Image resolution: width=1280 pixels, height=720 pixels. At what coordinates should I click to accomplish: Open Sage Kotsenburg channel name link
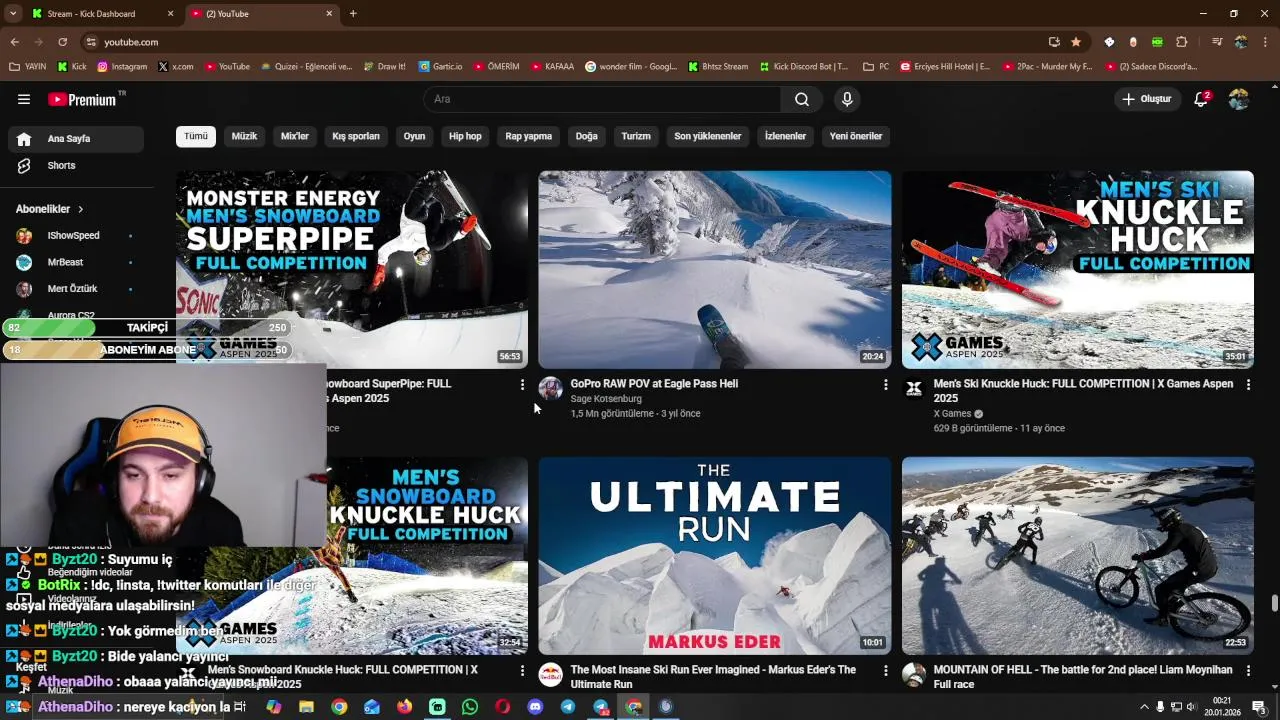coord(606,399)
